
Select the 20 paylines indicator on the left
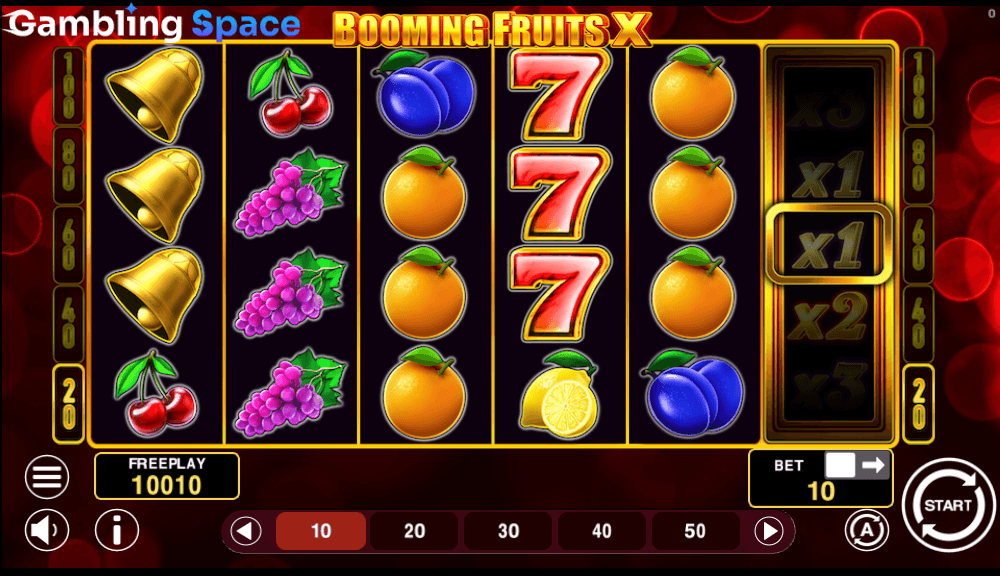click(68, 404)
